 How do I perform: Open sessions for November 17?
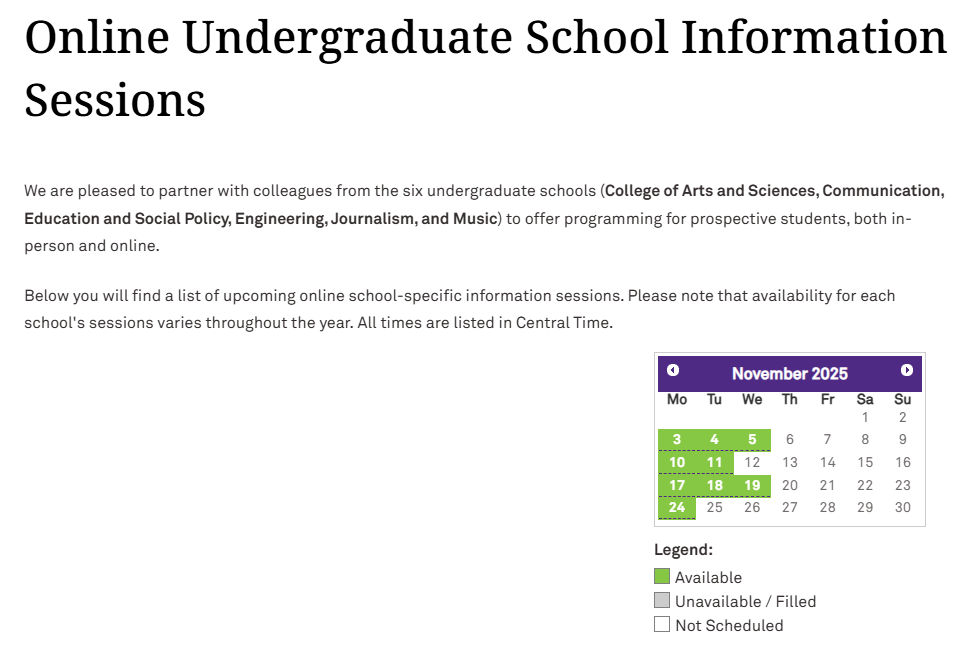click(677, 485)
